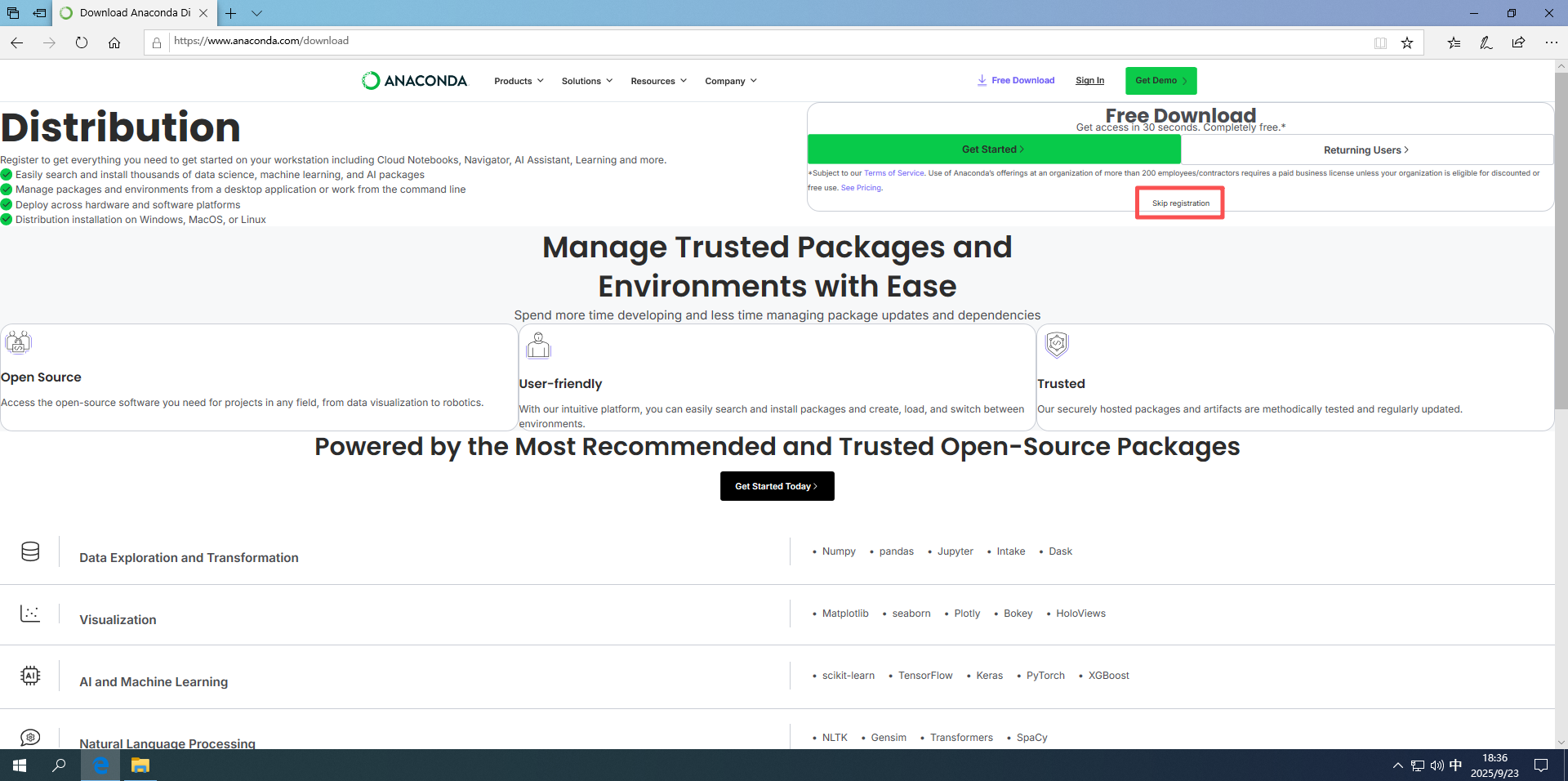This screenshot has height=781, width=1568.
Task: Click the AI and Machine Learning chip icon
Action: (30, 676)
